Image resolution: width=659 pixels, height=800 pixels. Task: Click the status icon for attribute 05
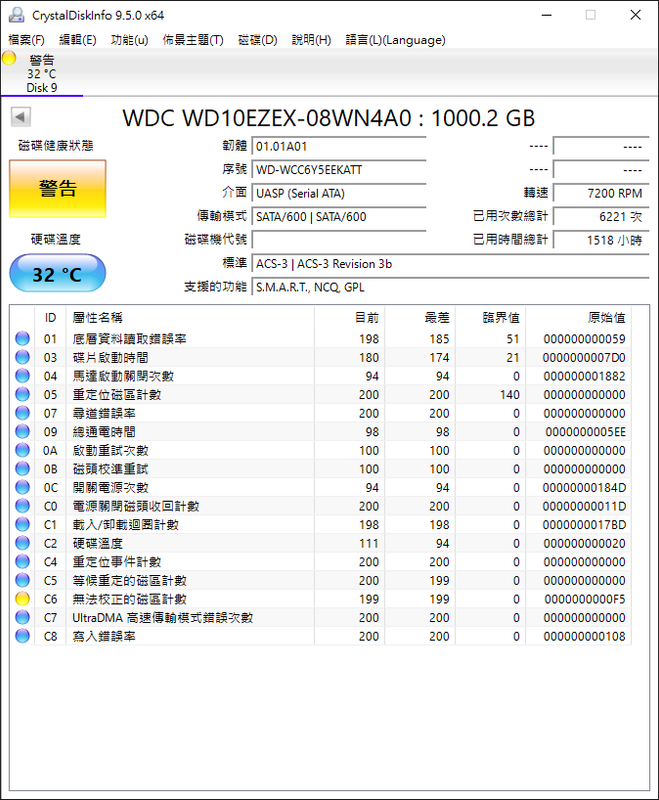tap(22, 394)
